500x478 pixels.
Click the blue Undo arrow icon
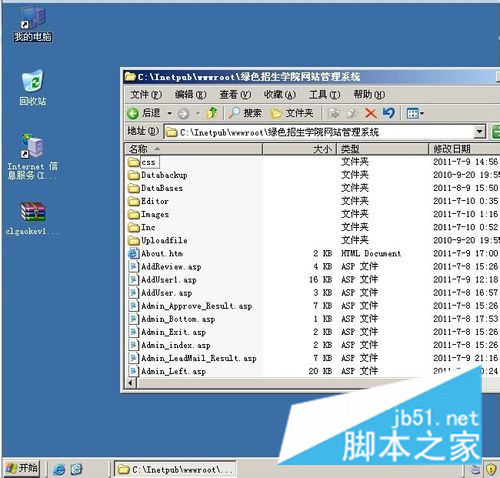[x=389, y=113]
